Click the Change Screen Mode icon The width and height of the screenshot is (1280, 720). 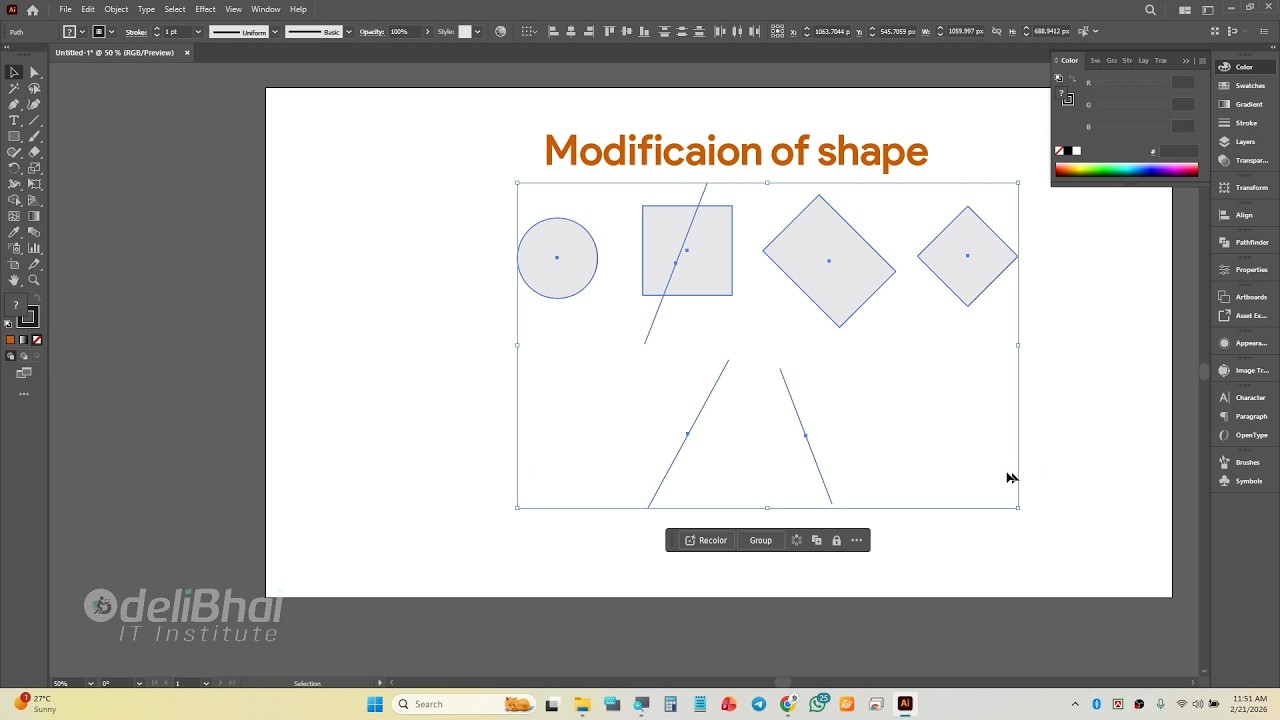(x=24, y=373)
